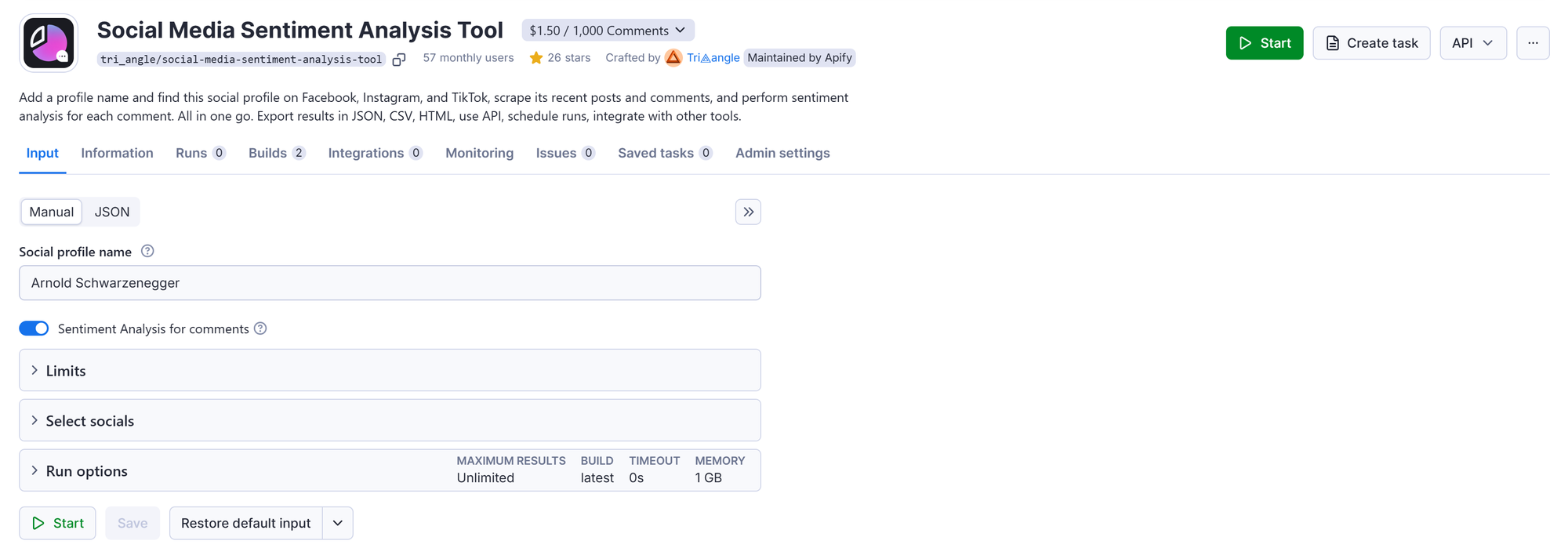The image size is (1568, 548).
Task: Click the Create task button
Action: click(1371, 43)
